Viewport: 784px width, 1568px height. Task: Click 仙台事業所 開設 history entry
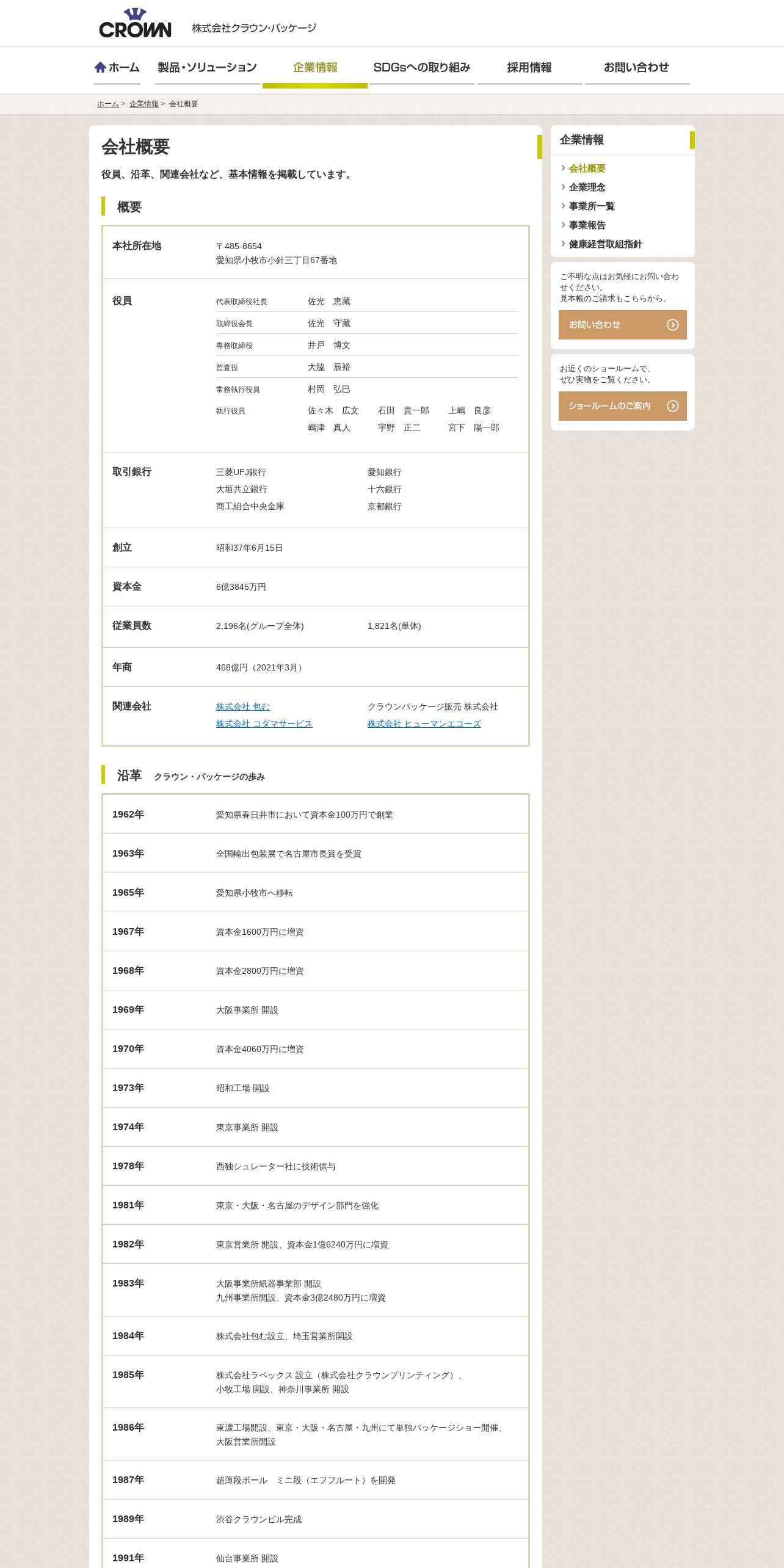coord(247,1558)
